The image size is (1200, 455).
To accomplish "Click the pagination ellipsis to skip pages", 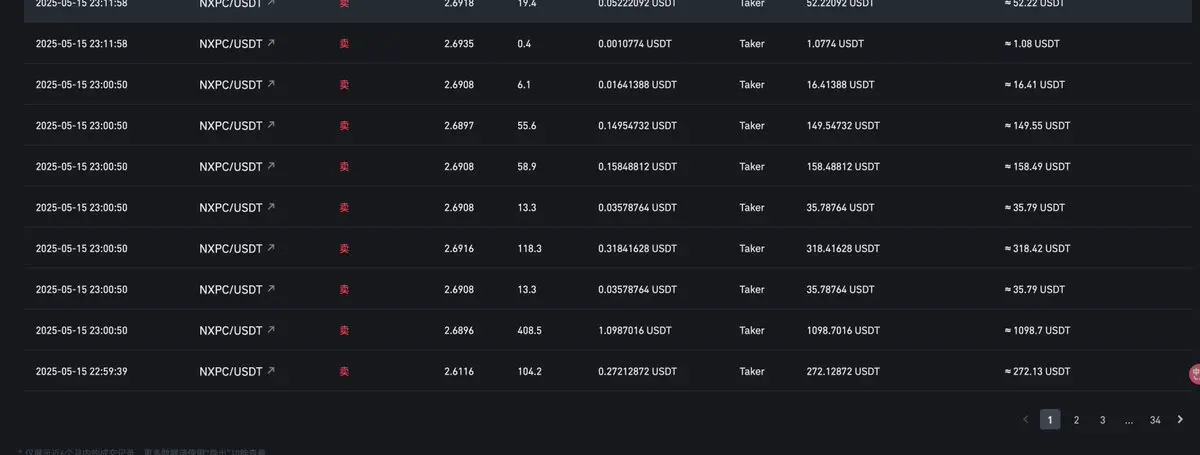I will [1128, 420].
